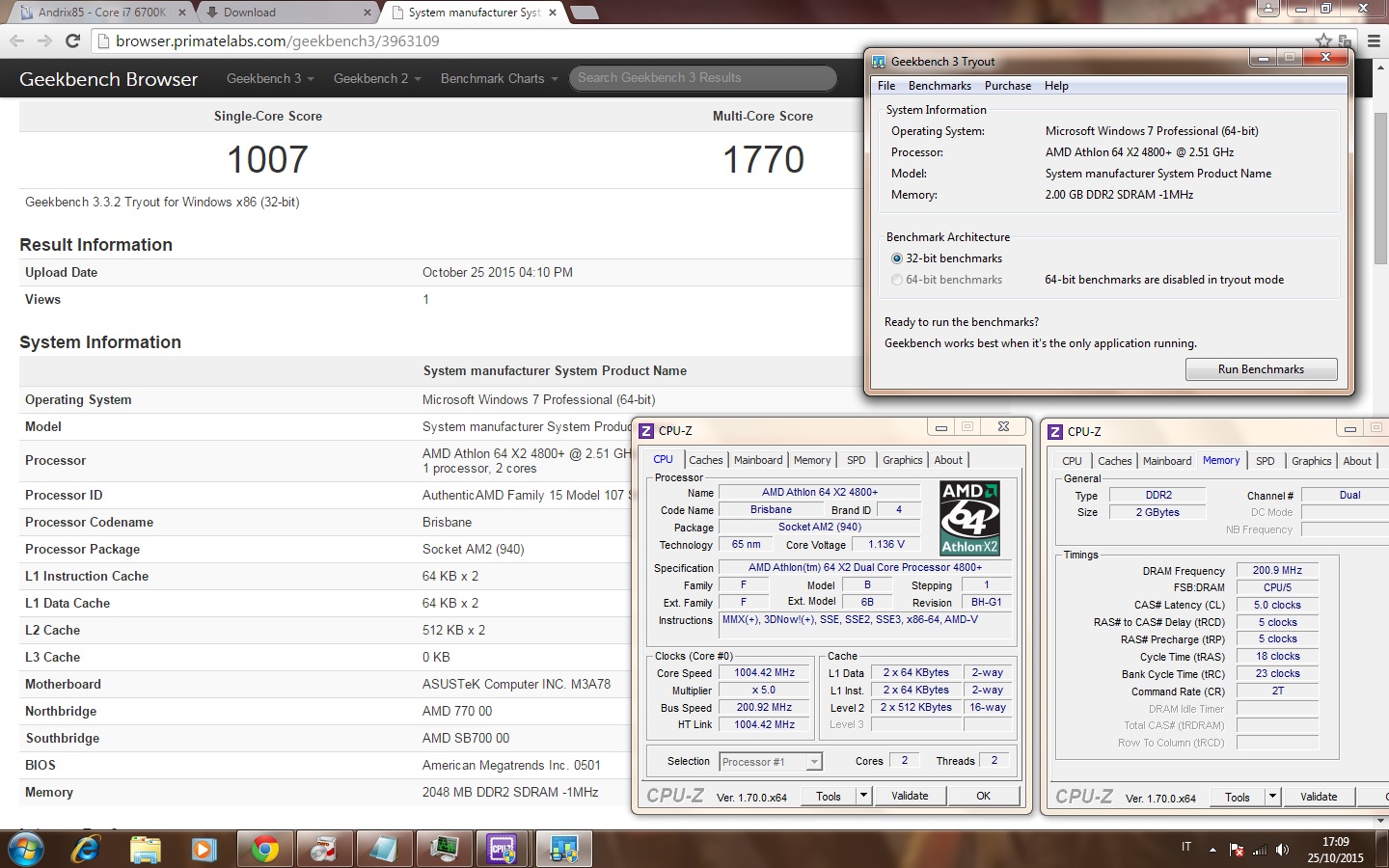
Task: Open the taskbar clock showing 17:09
Action: [x=1335, y=850]
